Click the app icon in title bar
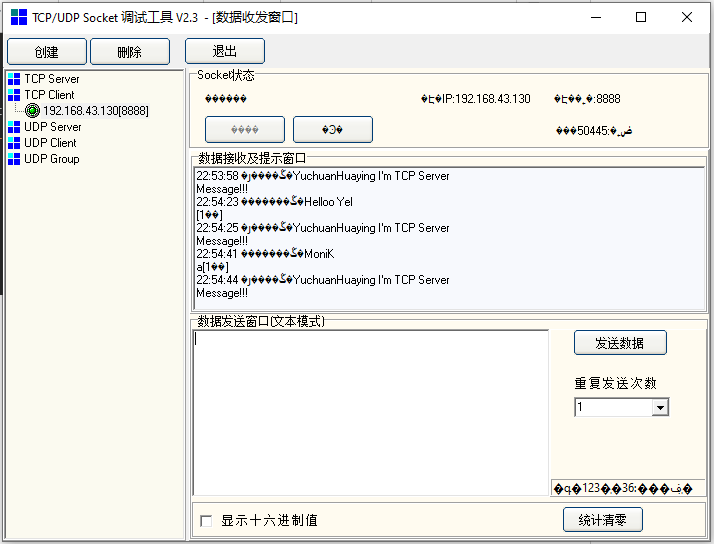 pyautogui.click(x=19, y=17)
